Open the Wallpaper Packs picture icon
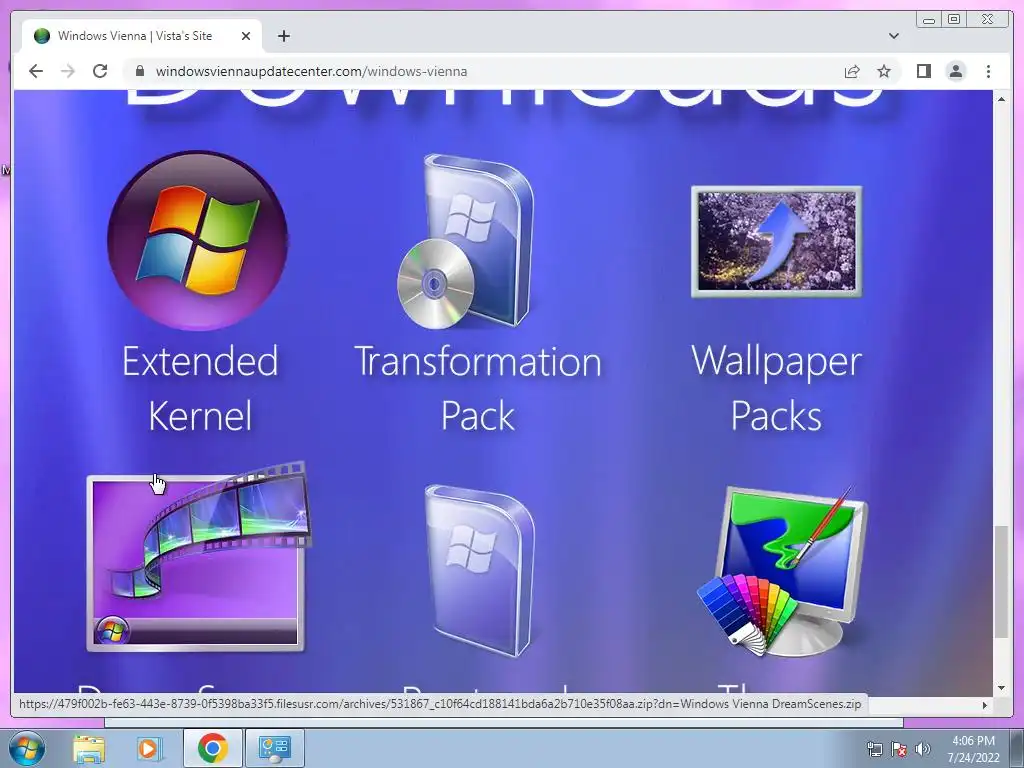The image size is (1024, 768). pos(776,242)
